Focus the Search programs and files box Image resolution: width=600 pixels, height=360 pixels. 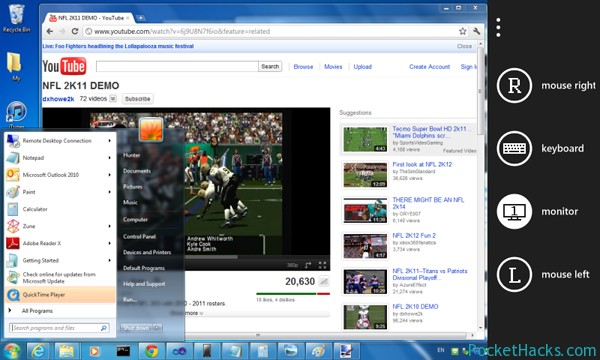click(x=59, y=328)
